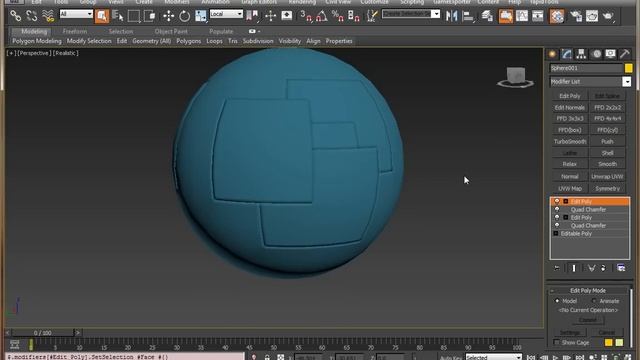The image size is (640, 360).
Task: Toggle the Spinner Snap icon
Action: pyautogui.click(x=353, y=16)
